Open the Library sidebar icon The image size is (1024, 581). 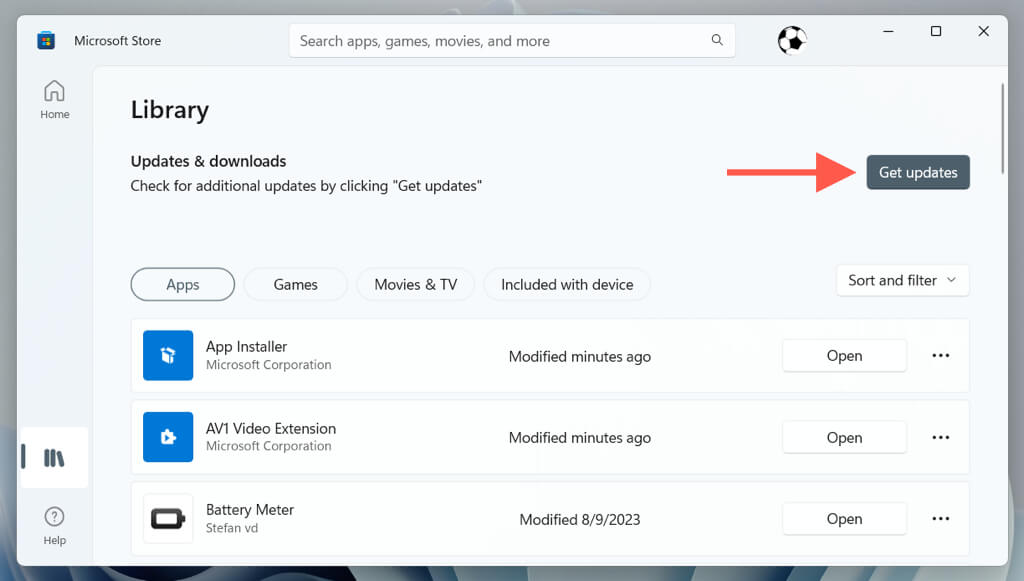click(x=54, y=458)
